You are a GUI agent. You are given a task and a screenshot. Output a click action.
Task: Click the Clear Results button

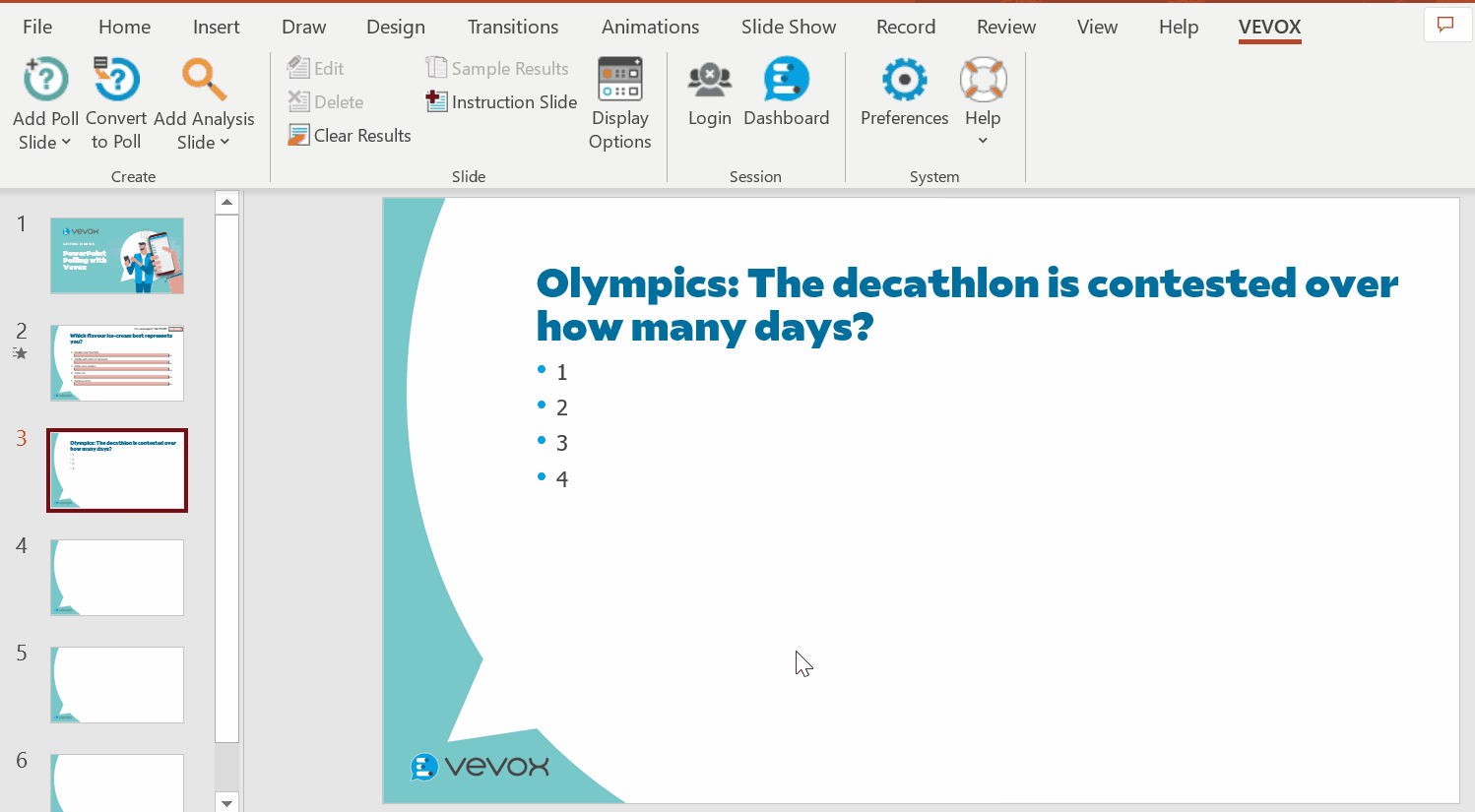click(351, 136)
